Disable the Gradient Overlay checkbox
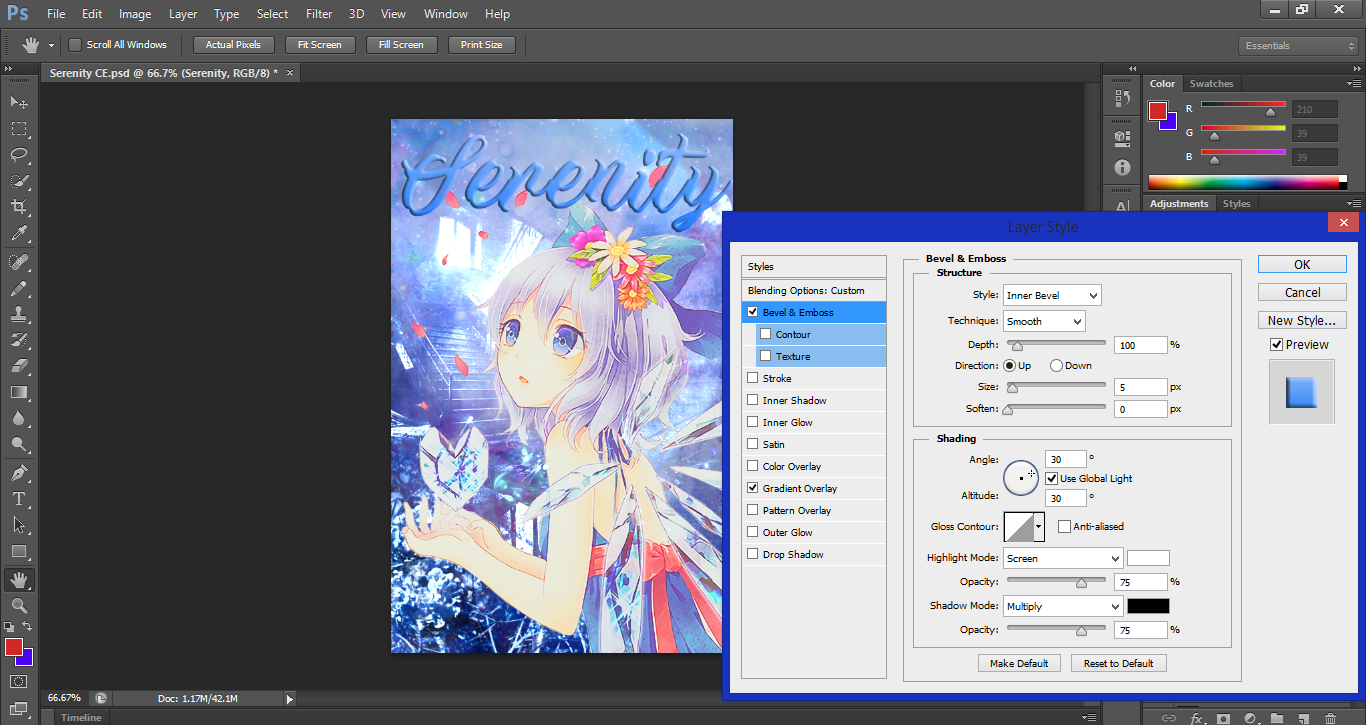This screenshot has width=1366, height=725. pos(753,488)
